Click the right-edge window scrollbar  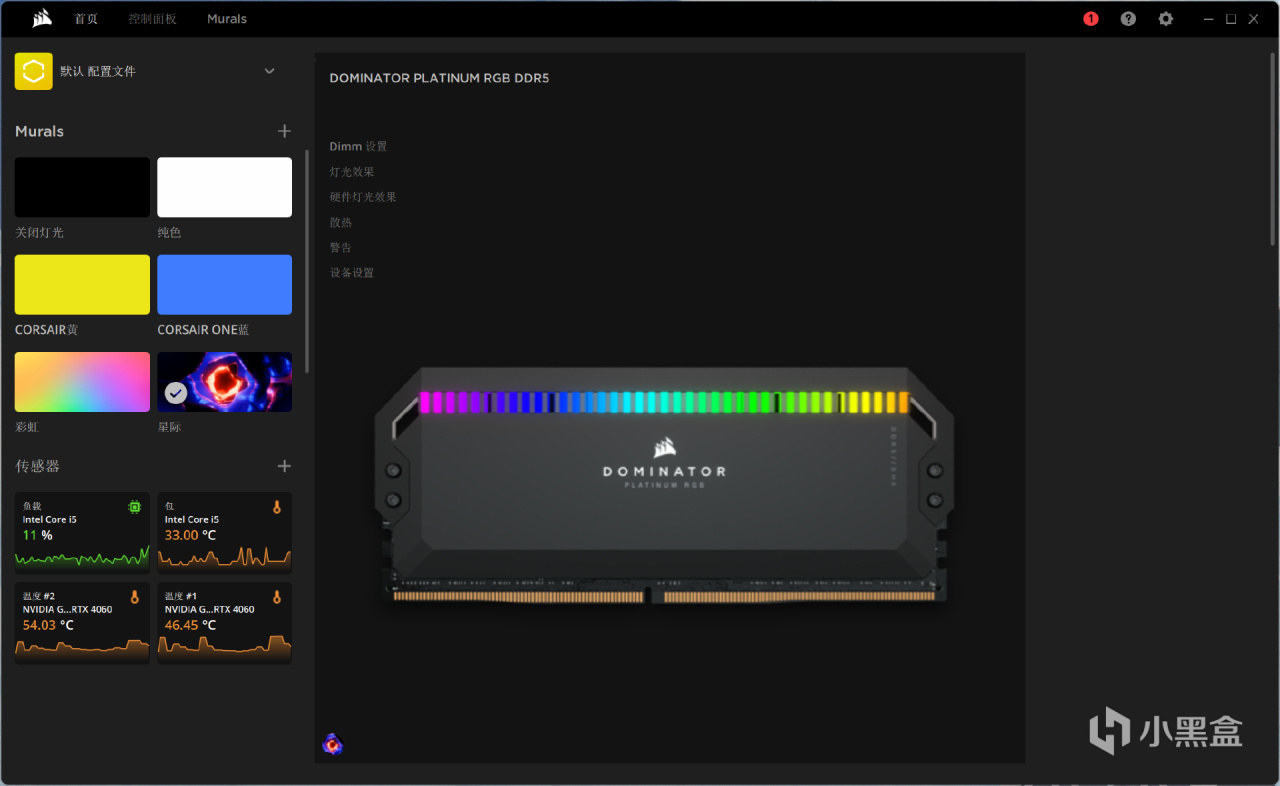coord(1273,148)
